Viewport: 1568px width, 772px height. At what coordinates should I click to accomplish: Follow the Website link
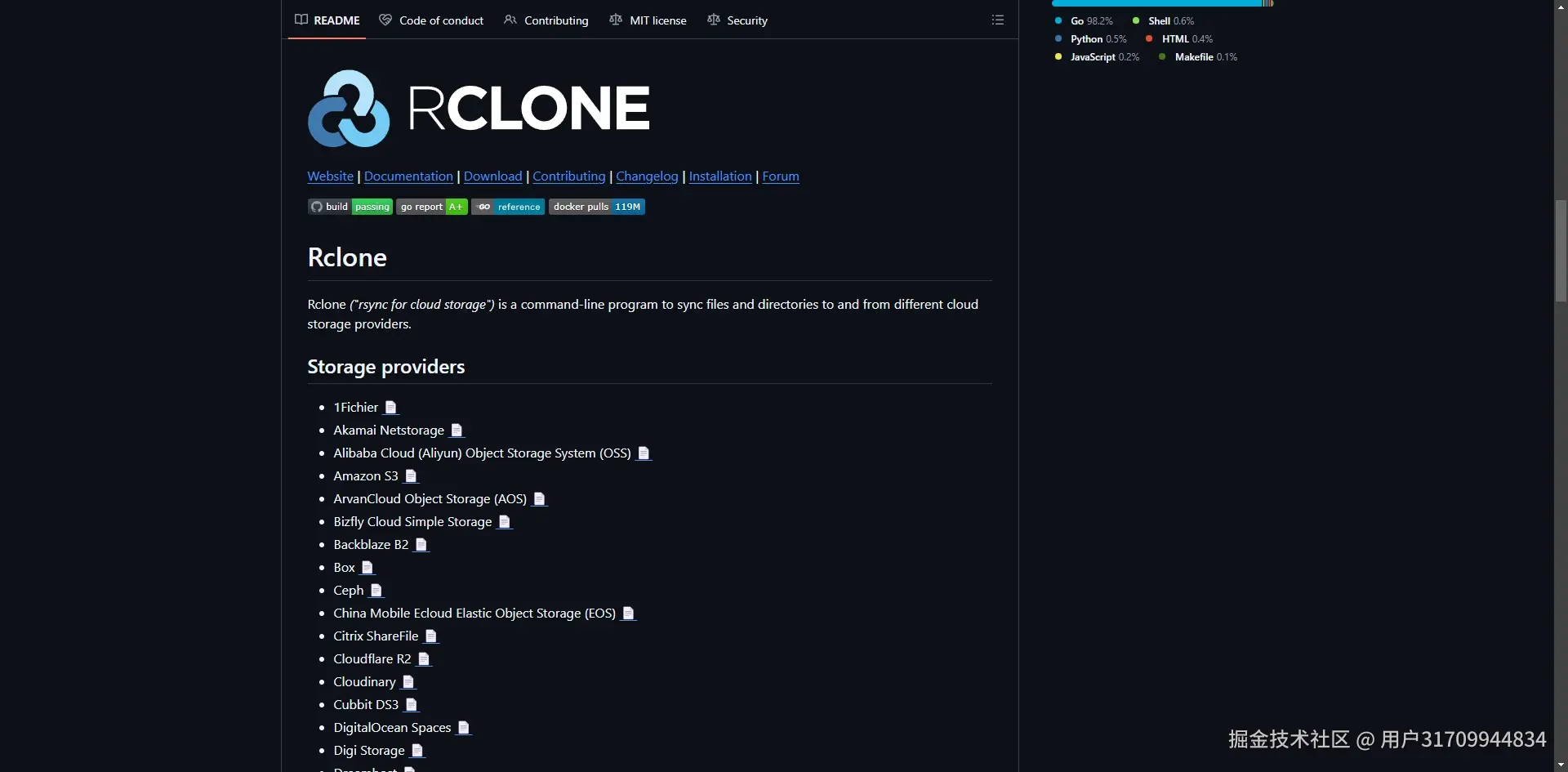[x=331, y=176]
